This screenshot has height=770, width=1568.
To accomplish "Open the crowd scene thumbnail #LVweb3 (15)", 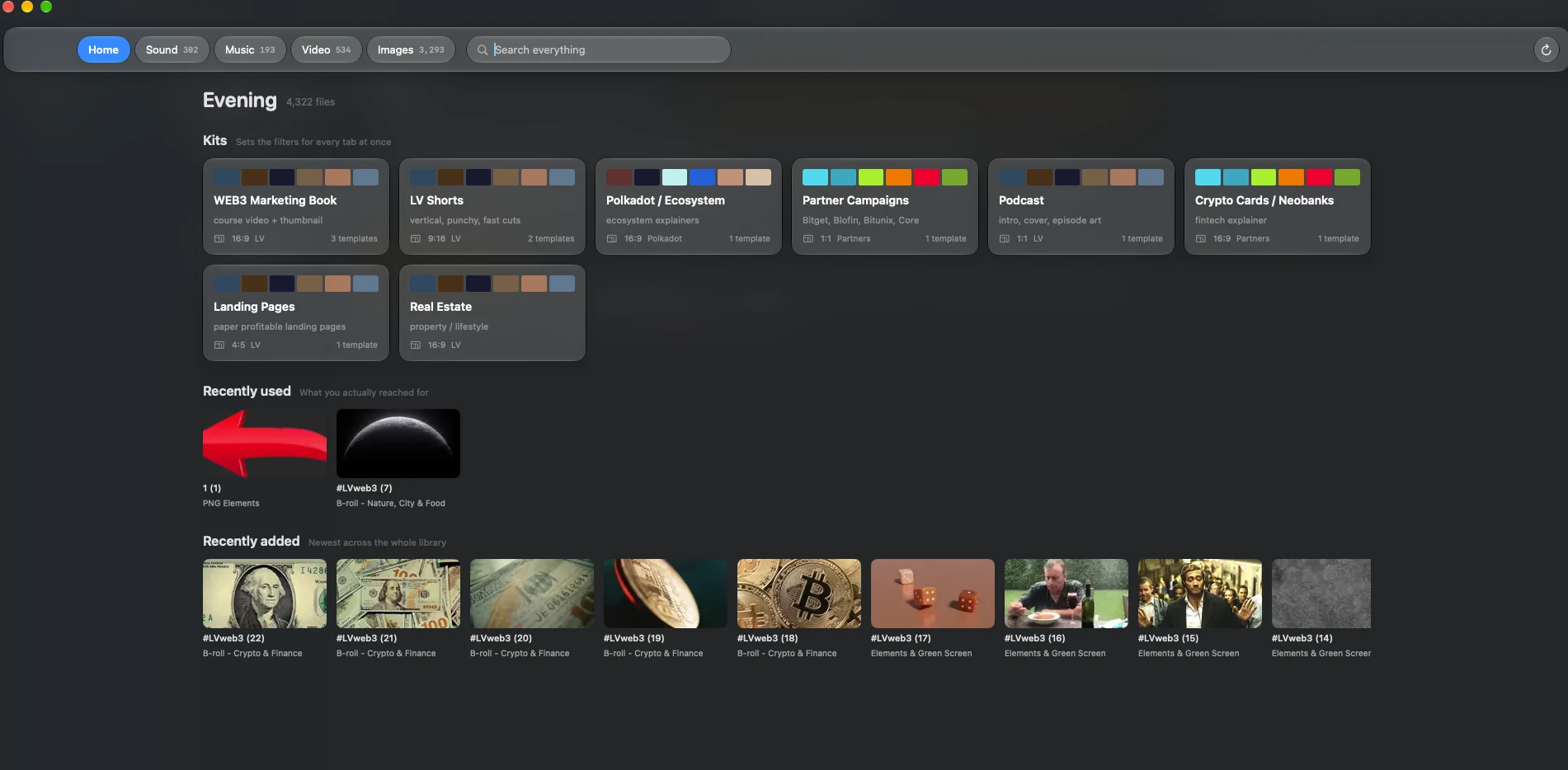I will (x=1200, y=594).
